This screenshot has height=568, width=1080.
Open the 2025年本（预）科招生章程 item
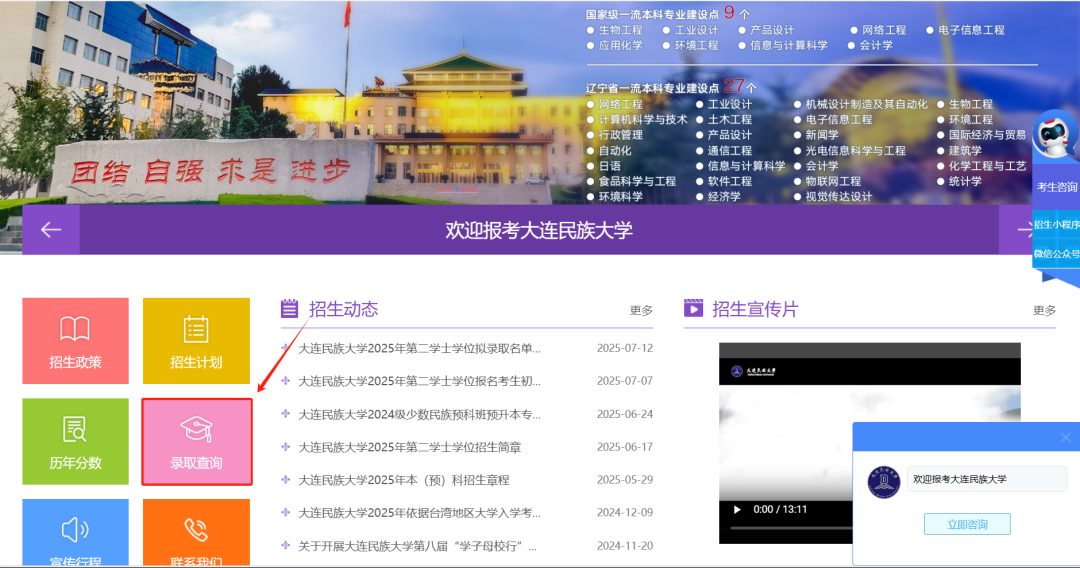click(x=403, y=480)
